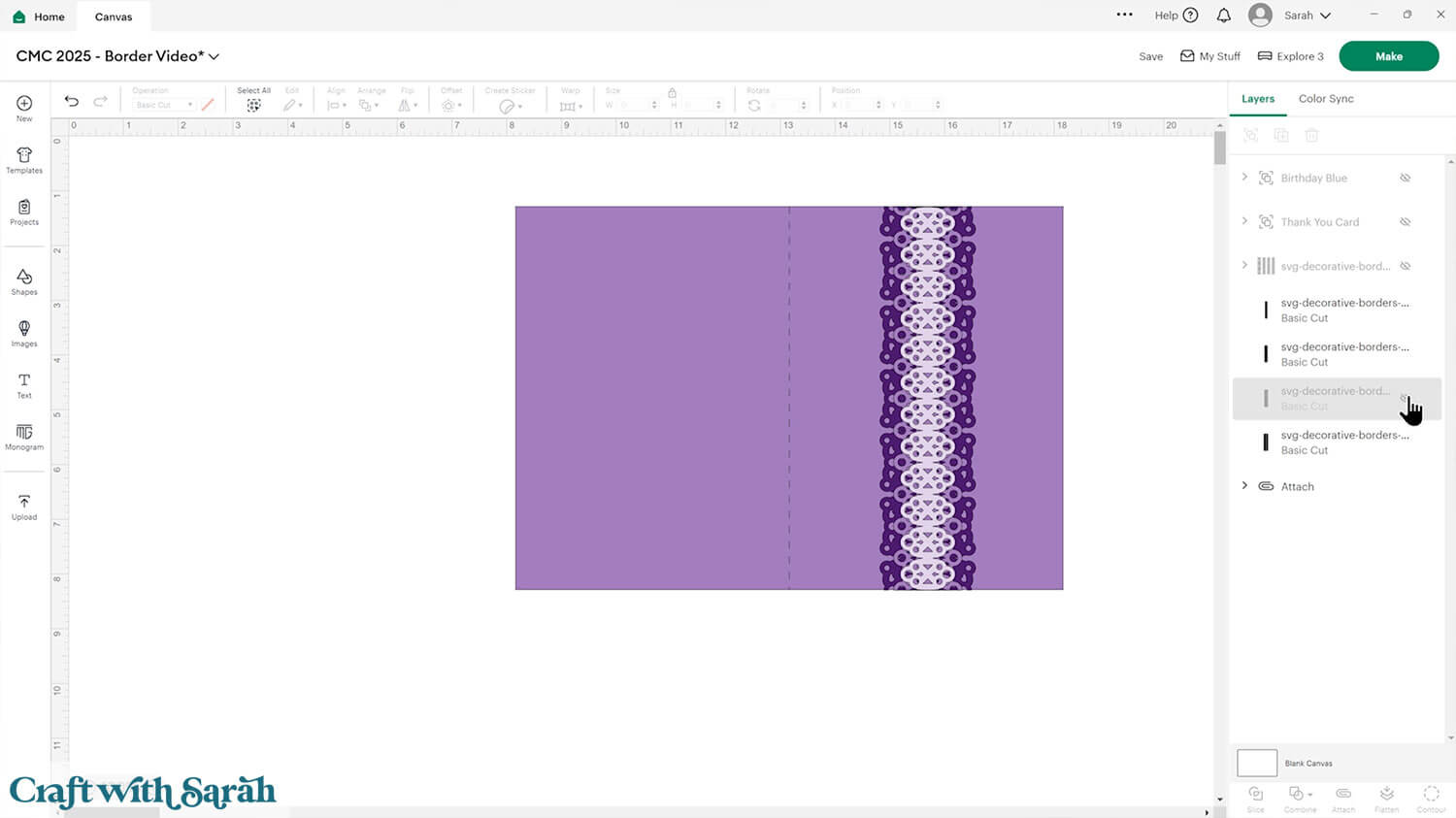Click the delete trash icon in Layers
Image resolution: width=1456 pixels, height=818 pixels.
[1311, 136]
